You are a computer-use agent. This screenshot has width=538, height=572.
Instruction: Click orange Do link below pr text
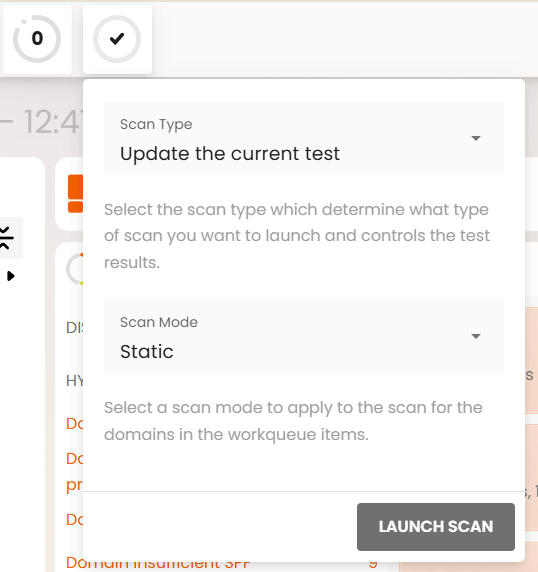[75, 519]
